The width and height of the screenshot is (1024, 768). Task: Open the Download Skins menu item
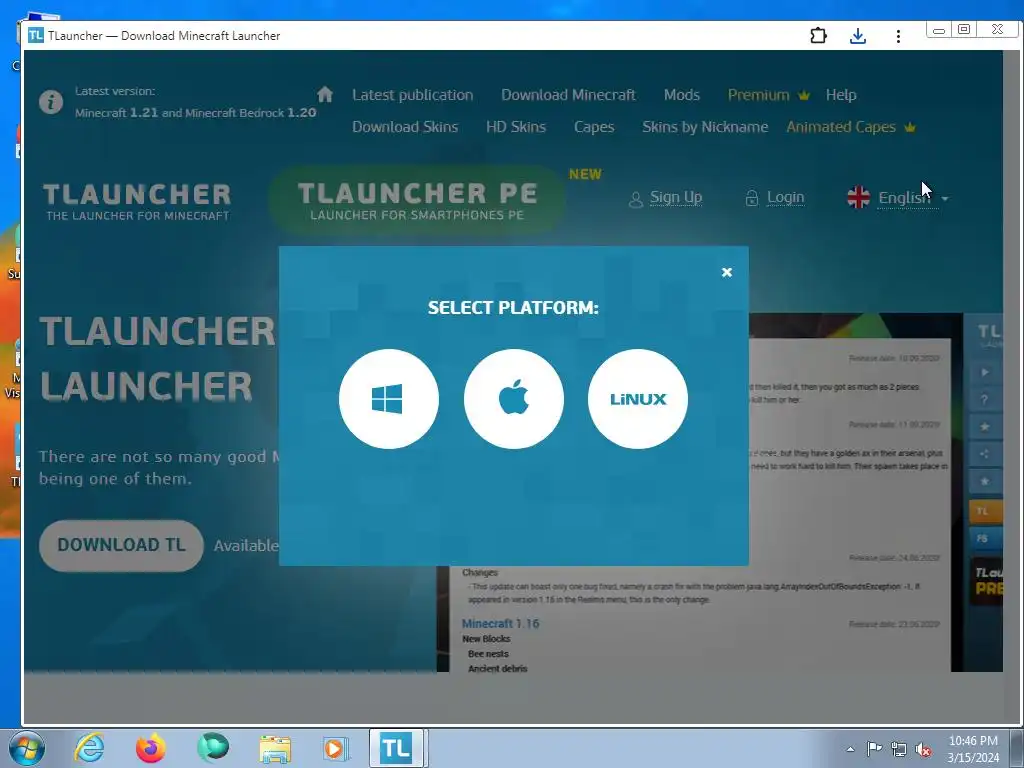click(405, 127)
